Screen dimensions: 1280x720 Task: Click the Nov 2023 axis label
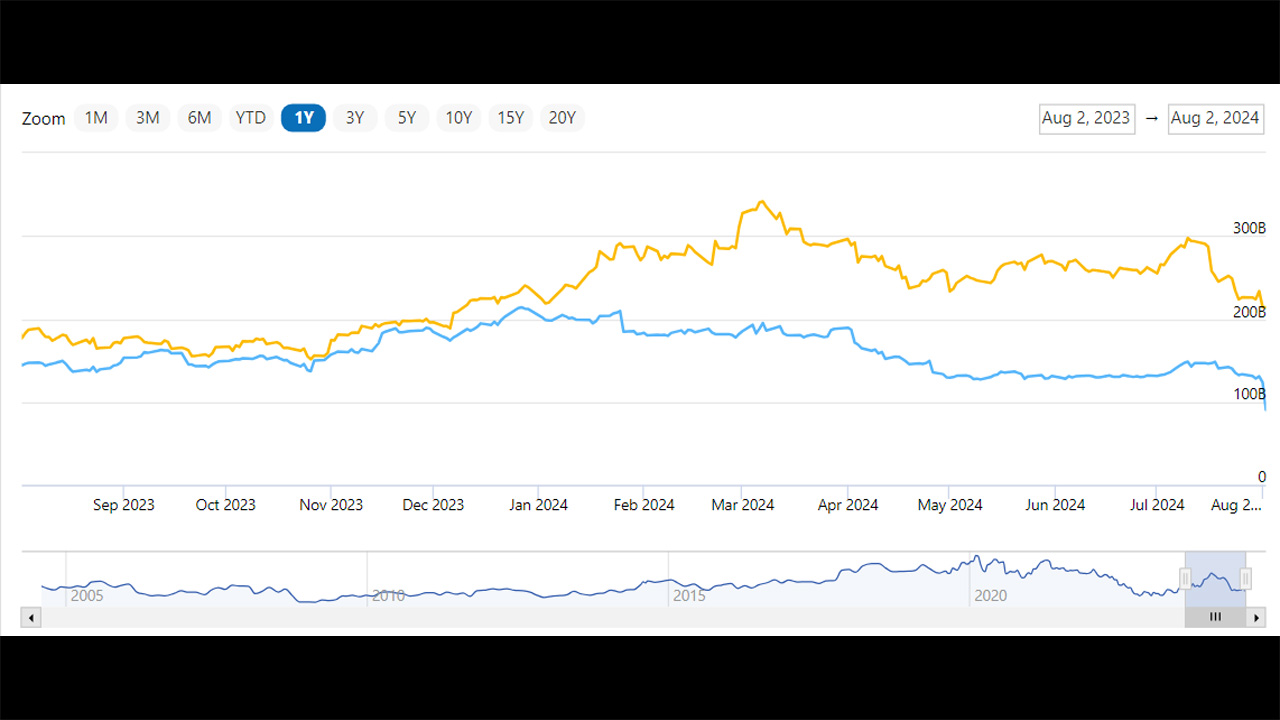point(331,505)
